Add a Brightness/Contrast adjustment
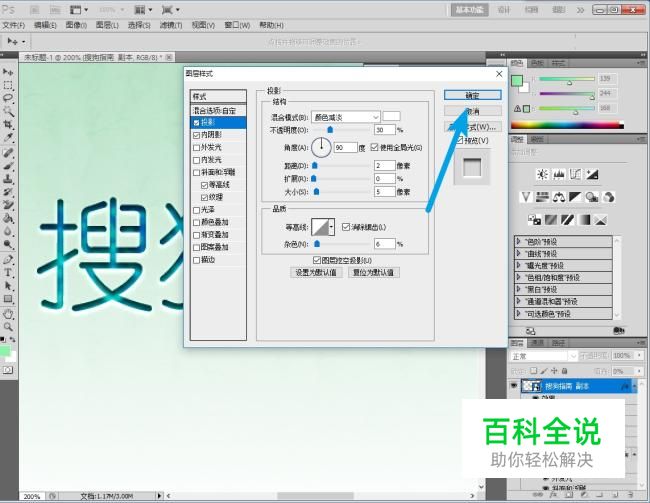This screenshot has height=503, width=650. [542, 175]
